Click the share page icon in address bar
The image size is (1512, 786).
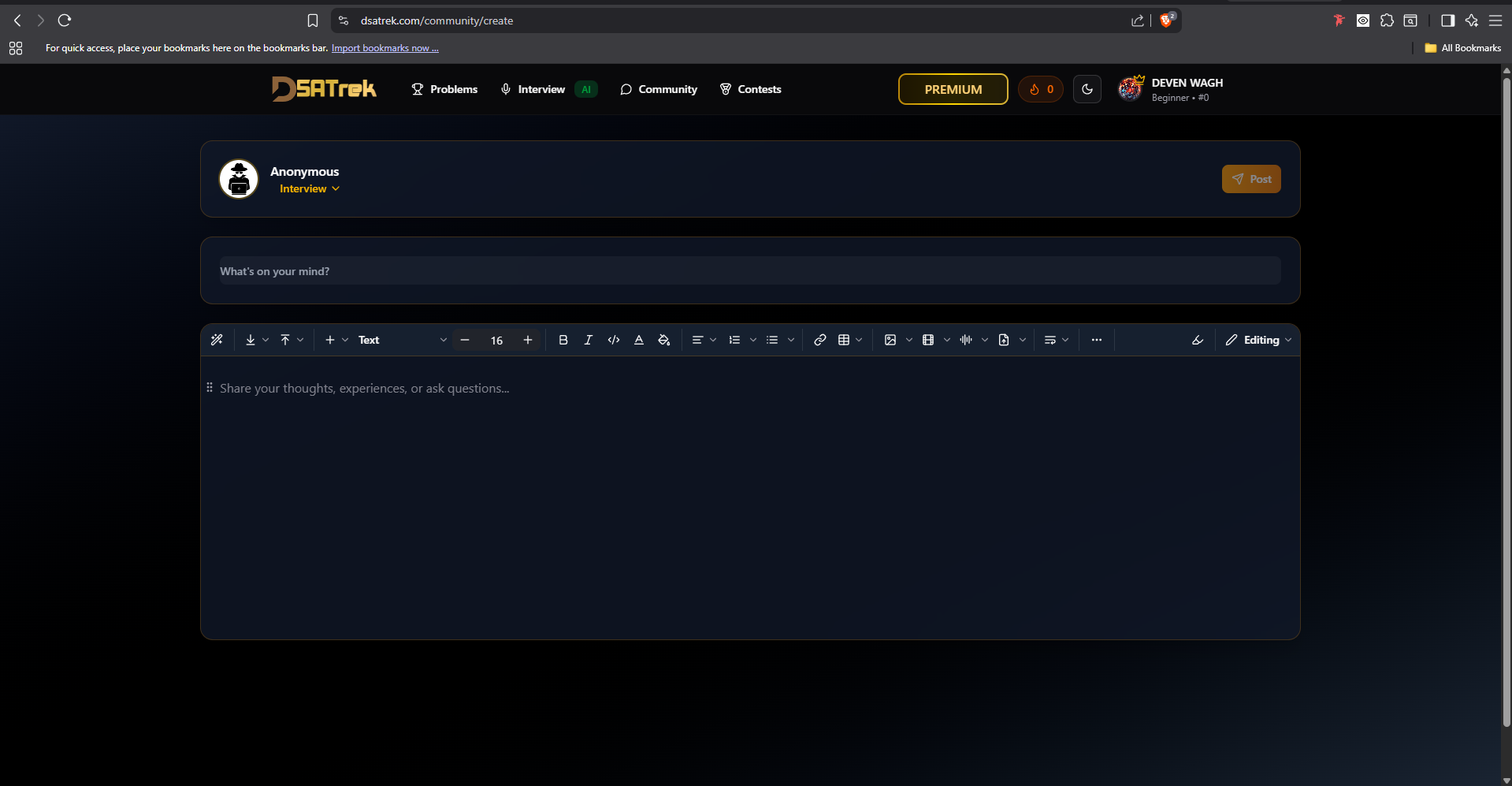pos(1138,20)
